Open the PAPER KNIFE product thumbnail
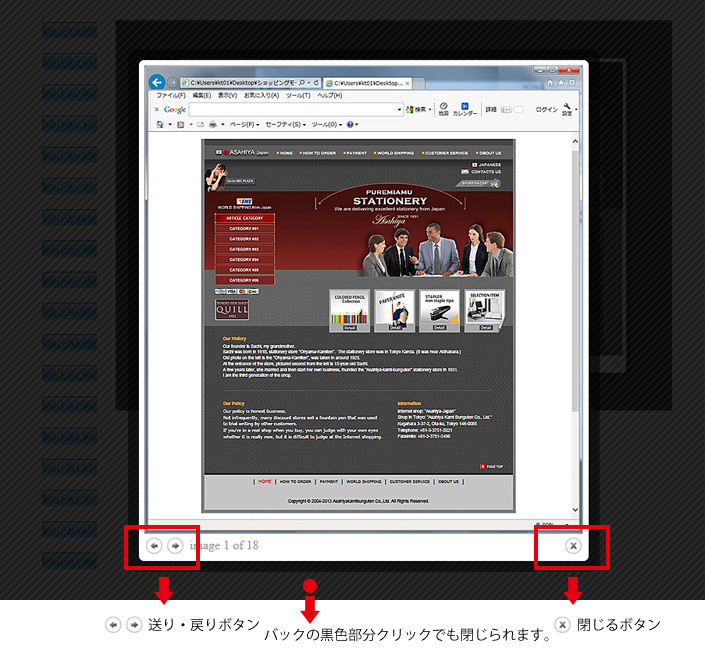The height and width of the screenshot is (650, 705). pyautogui.click(x=394, y=311)
